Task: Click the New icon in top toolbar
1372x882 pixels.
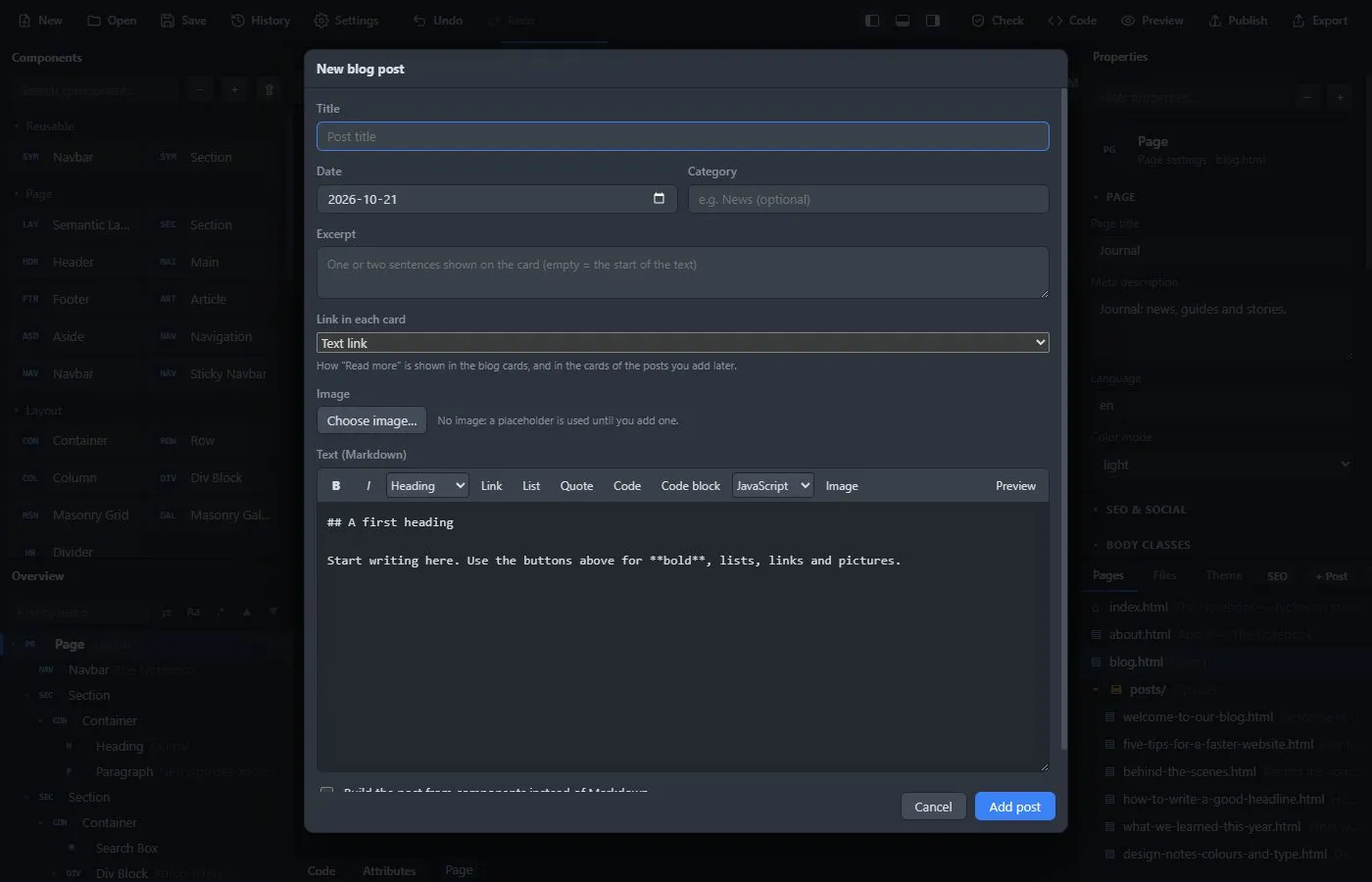Action: [24, 21]
